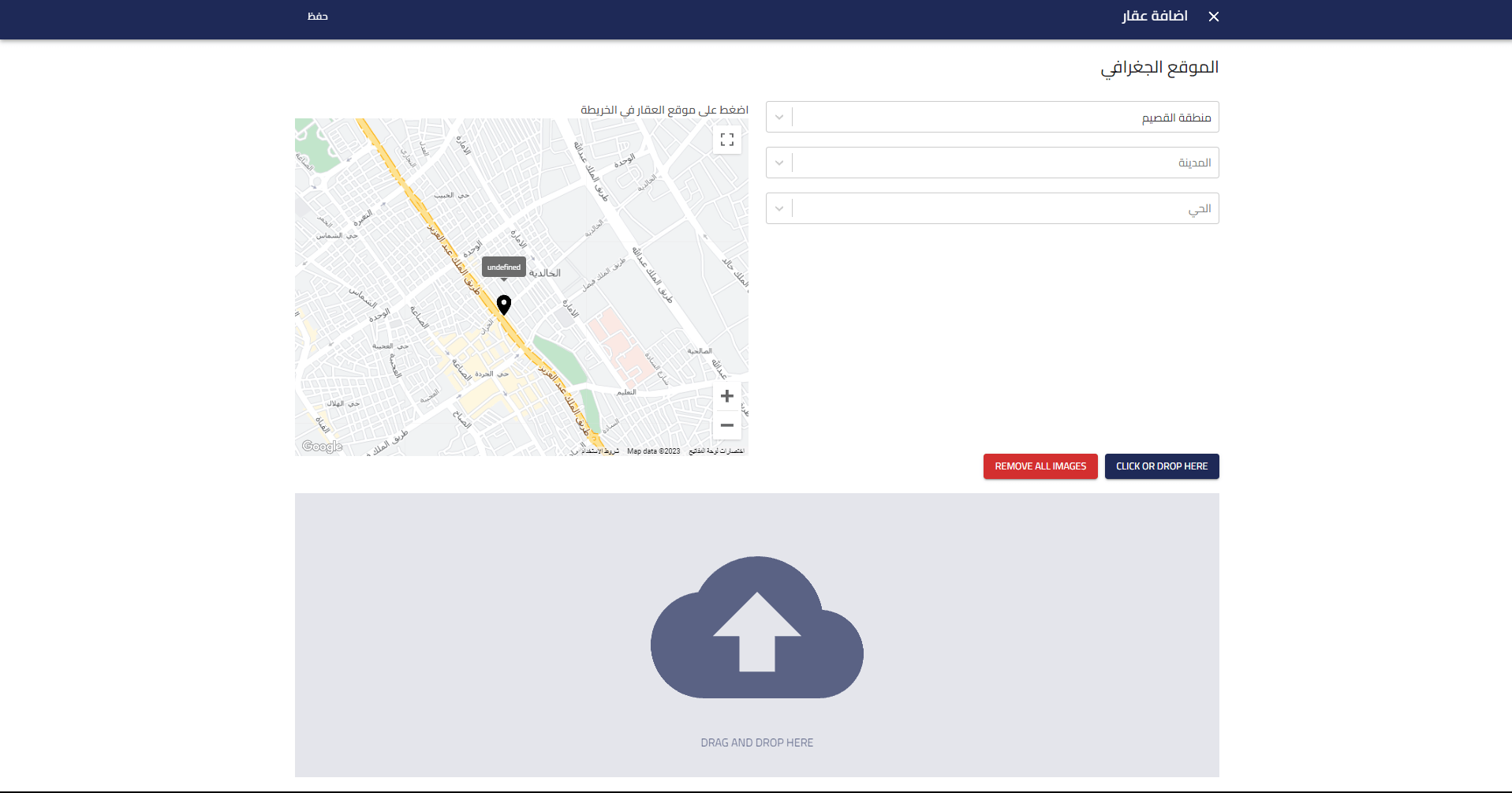Click the undefined marker tooltip
Image resolution: width=1512 pixels, height=793 pixels.
pyautogui.click(x=504, y=267)
